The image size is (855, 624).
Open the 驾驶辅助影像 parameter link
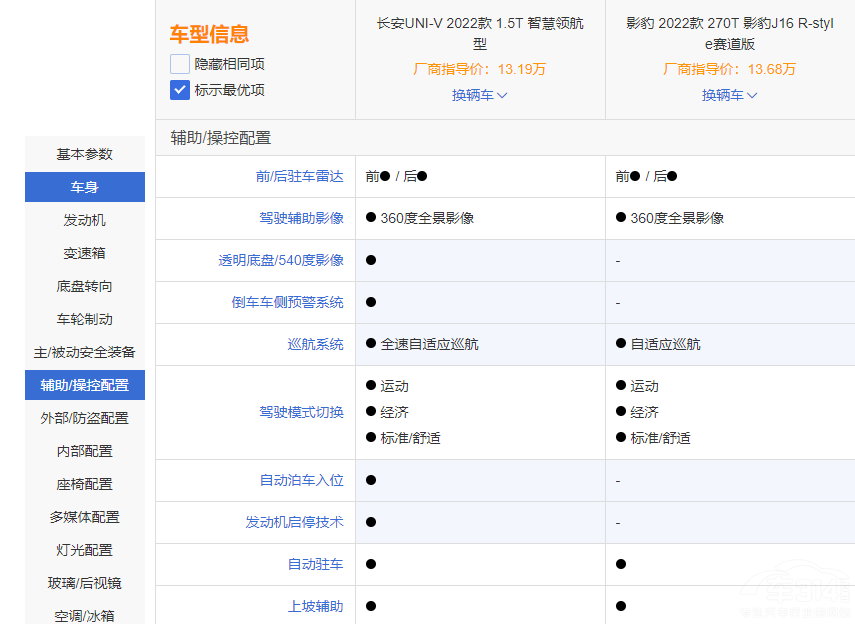pos(301,218)
